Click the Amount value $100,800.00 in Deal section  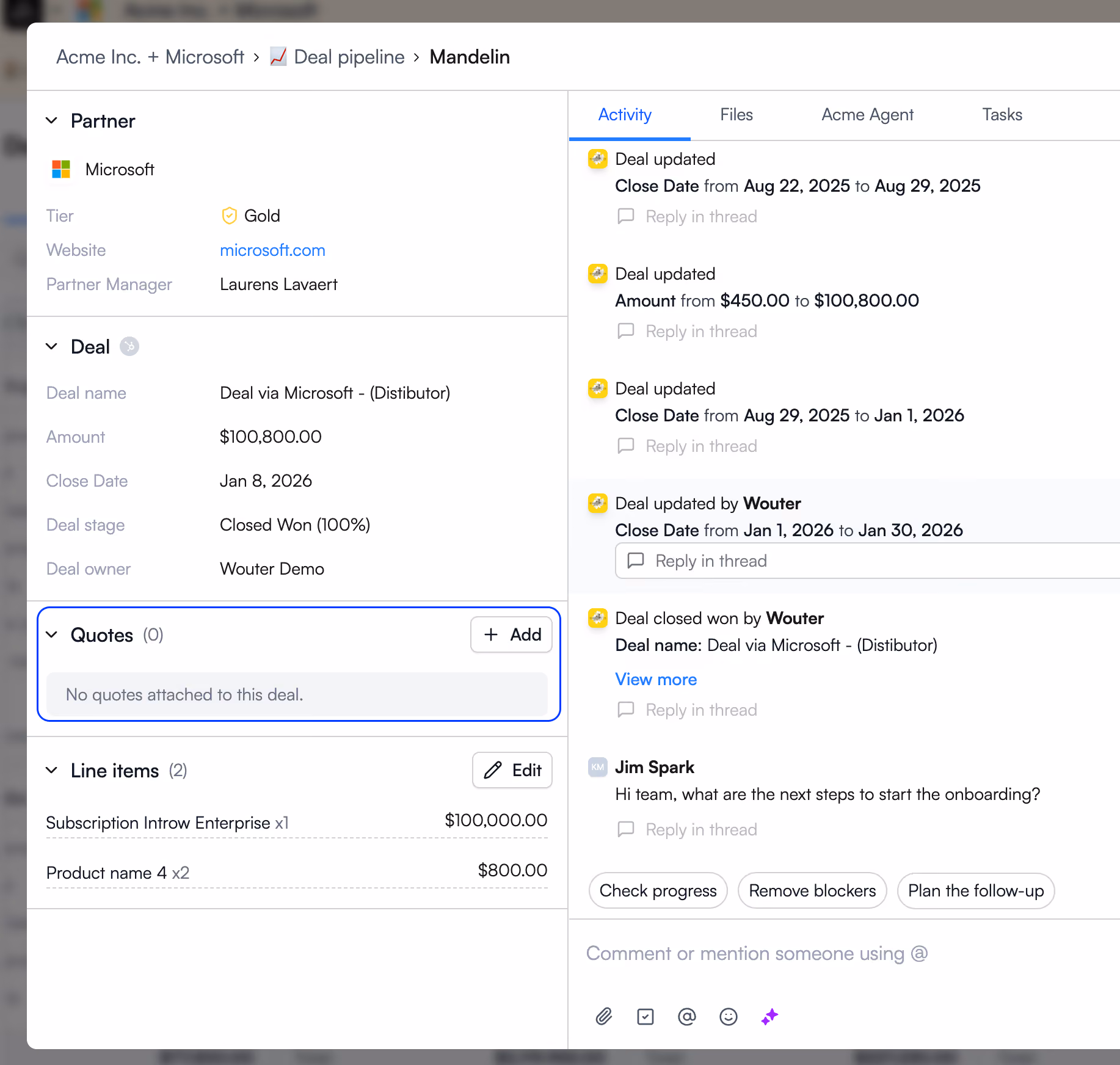point(271,437)
